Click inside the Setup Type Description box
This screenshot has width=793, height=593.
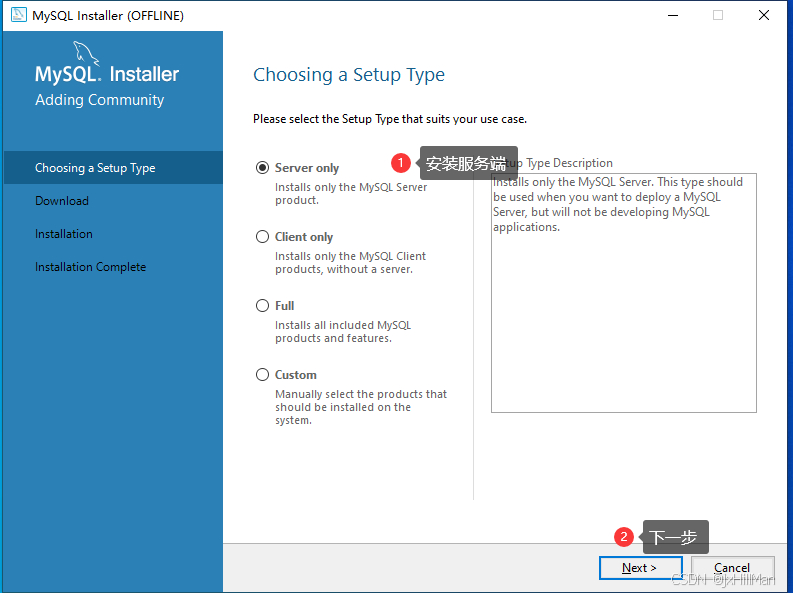click(624, 293)
